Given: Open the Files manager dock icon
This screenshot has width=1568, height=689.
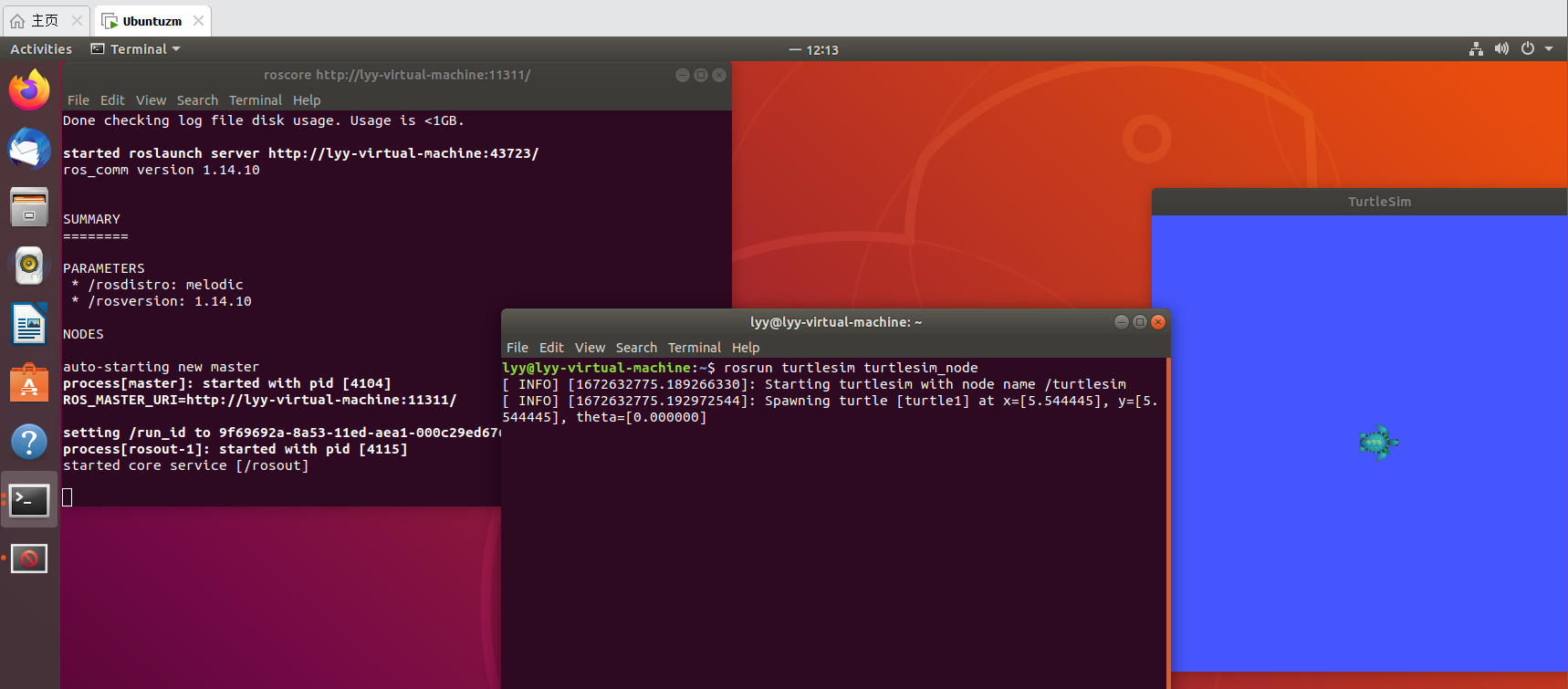Looking at the screenshot, I should coord(29,207).
